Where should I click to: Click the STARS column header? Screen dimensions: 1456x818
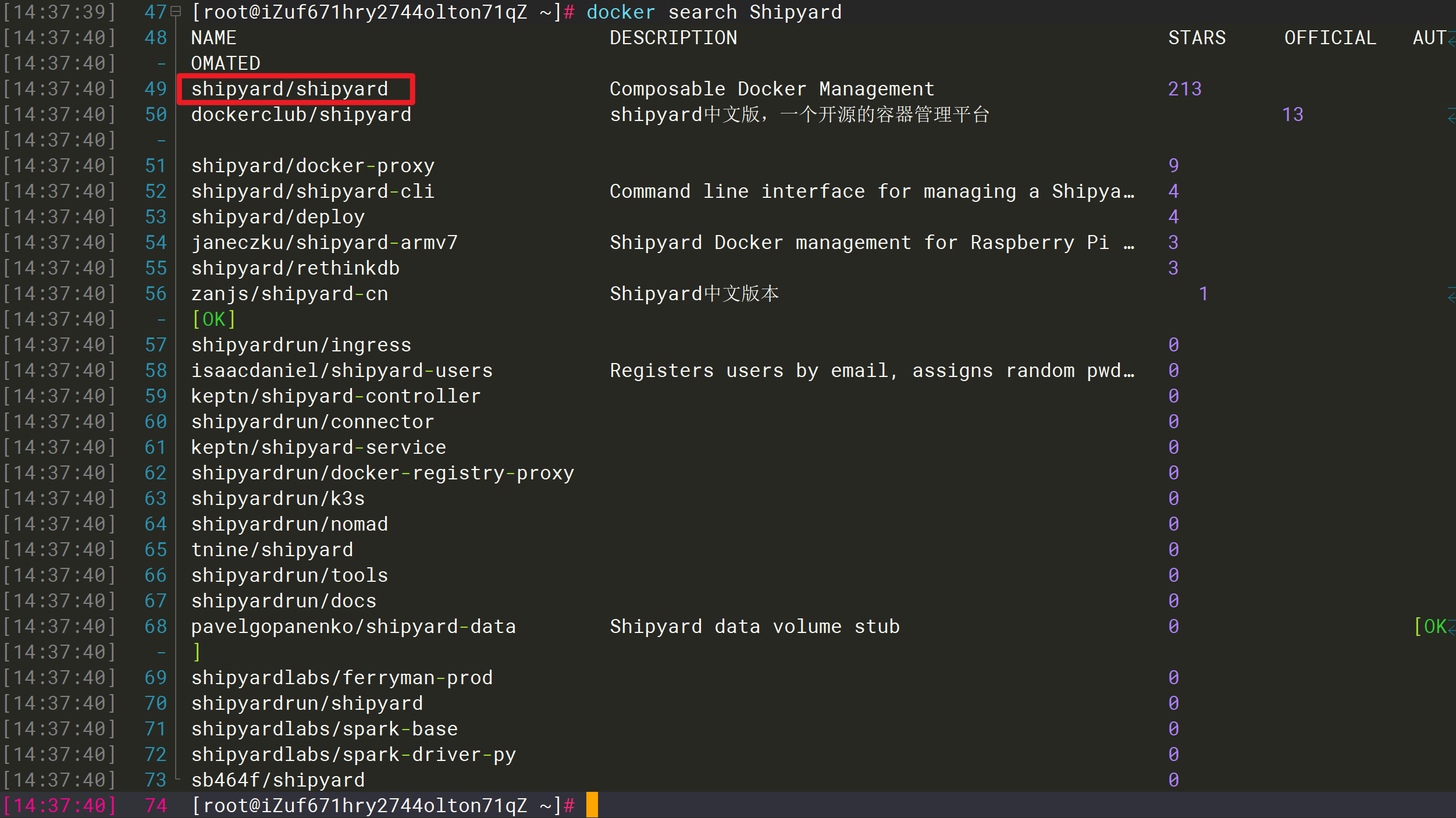[1197, 38]
